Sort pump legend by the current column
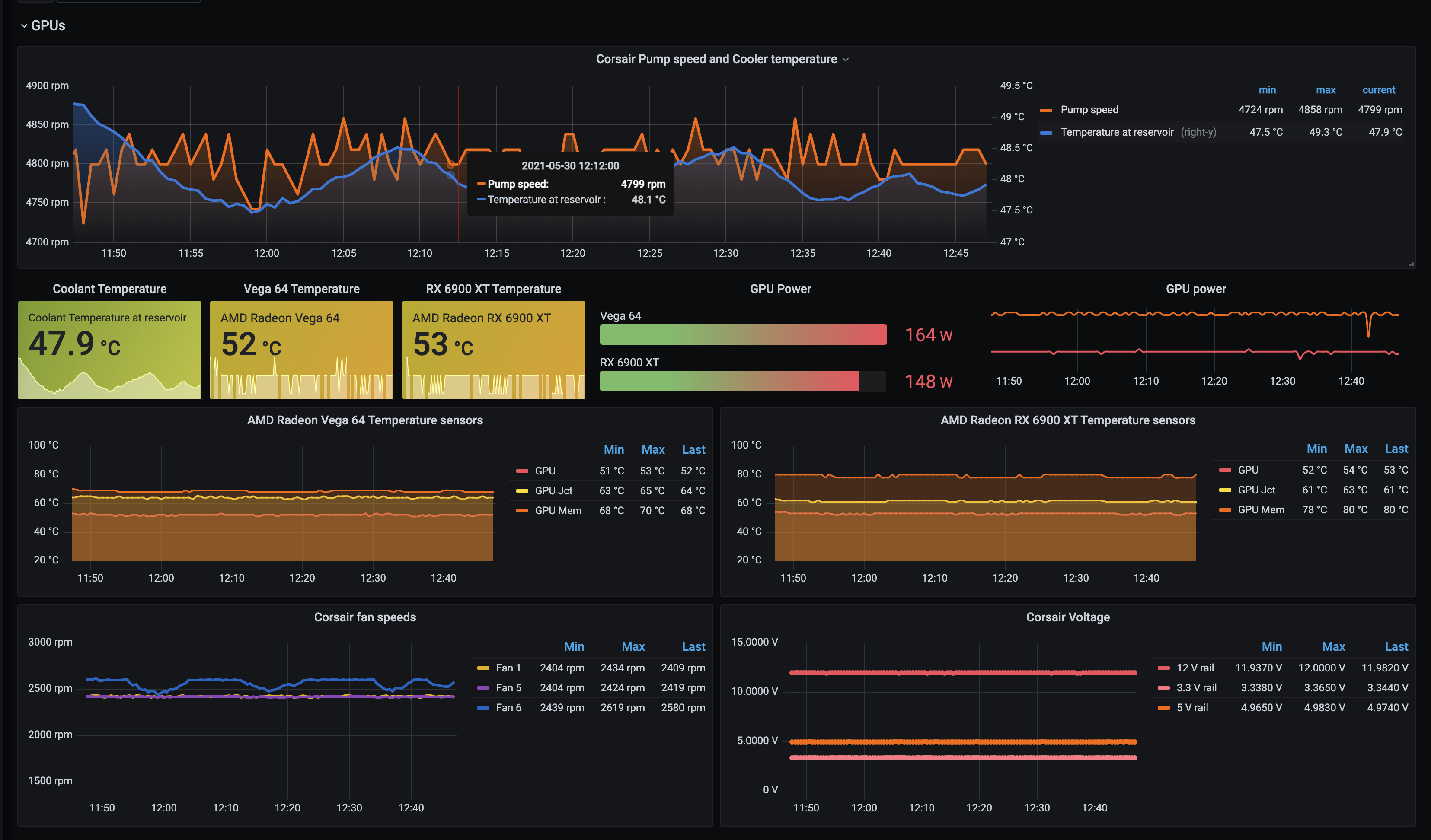 point(1378,90)
